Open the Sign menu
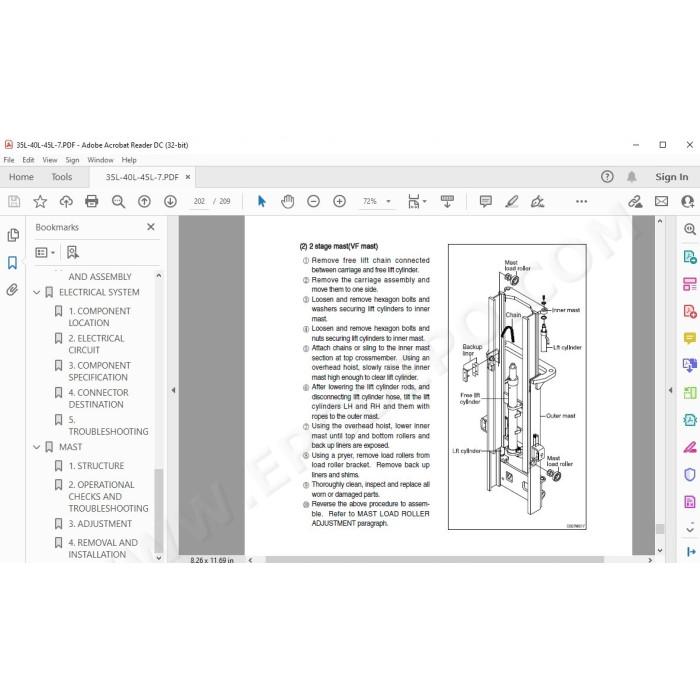The image size is (700, 700). click(72, 160)
